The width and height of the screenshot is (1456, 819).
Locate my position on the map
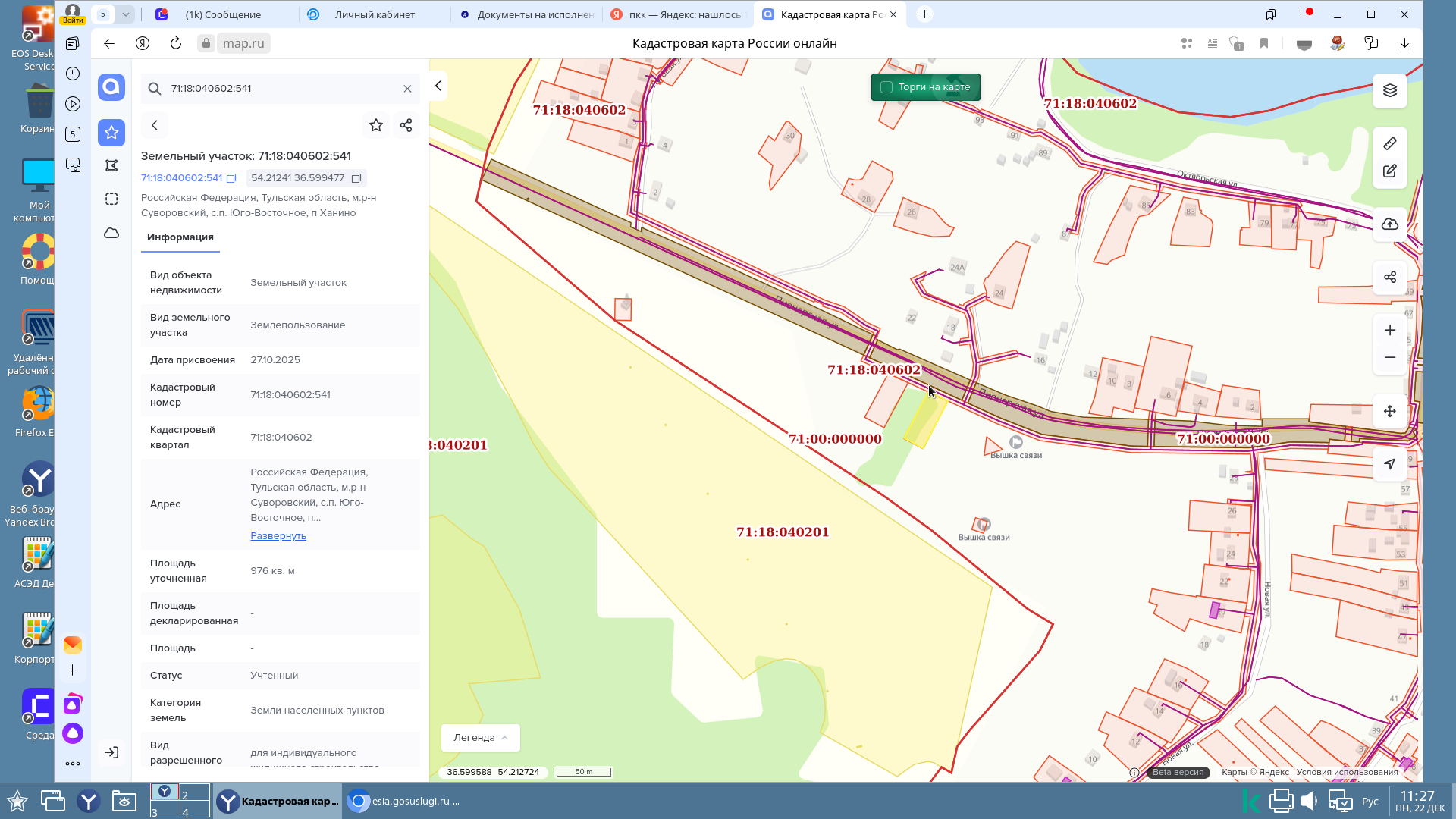pos(1389,463)
